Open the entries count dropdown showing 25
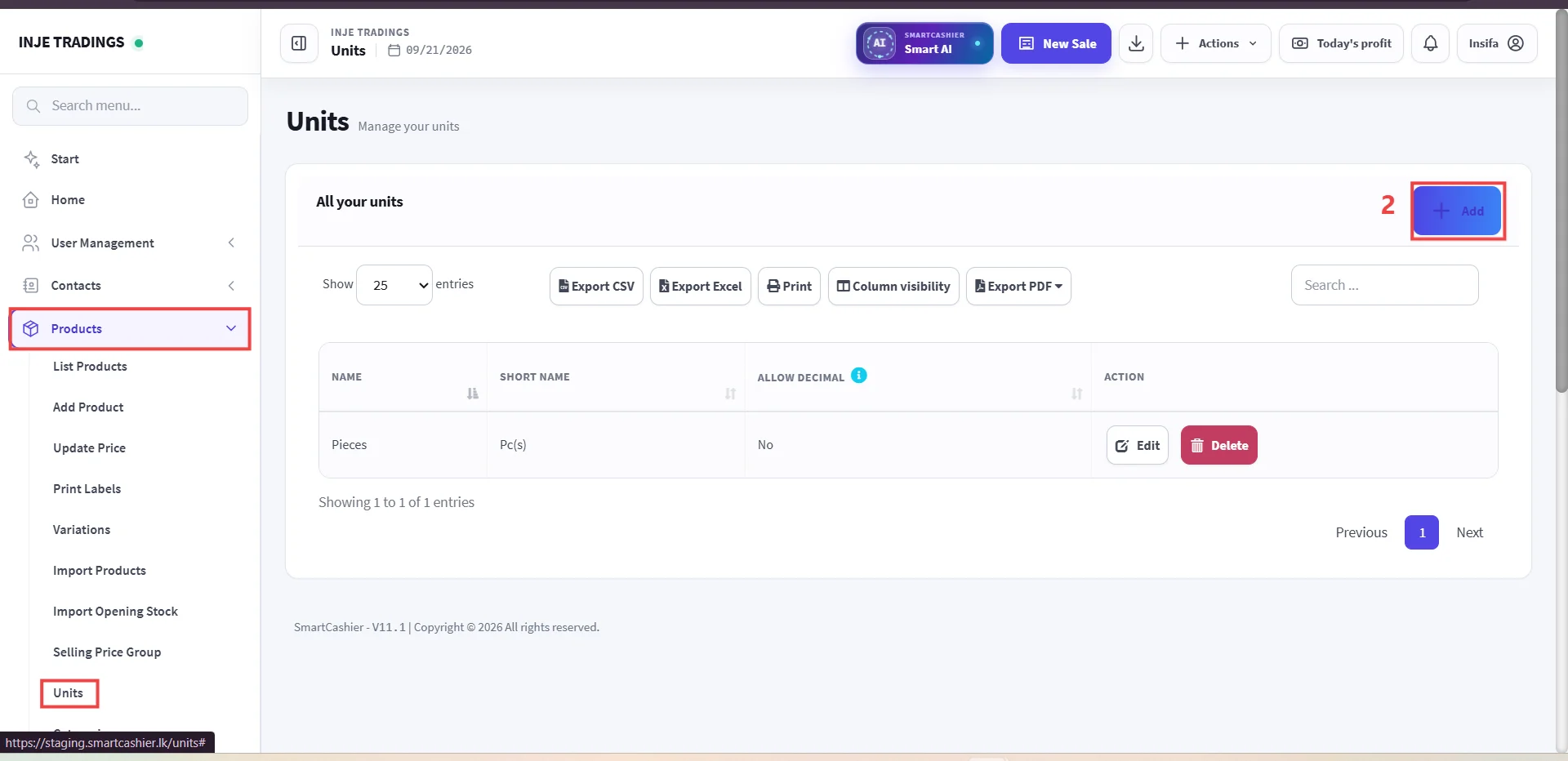This screenshot has width=1568, height=761. (394, 285)
